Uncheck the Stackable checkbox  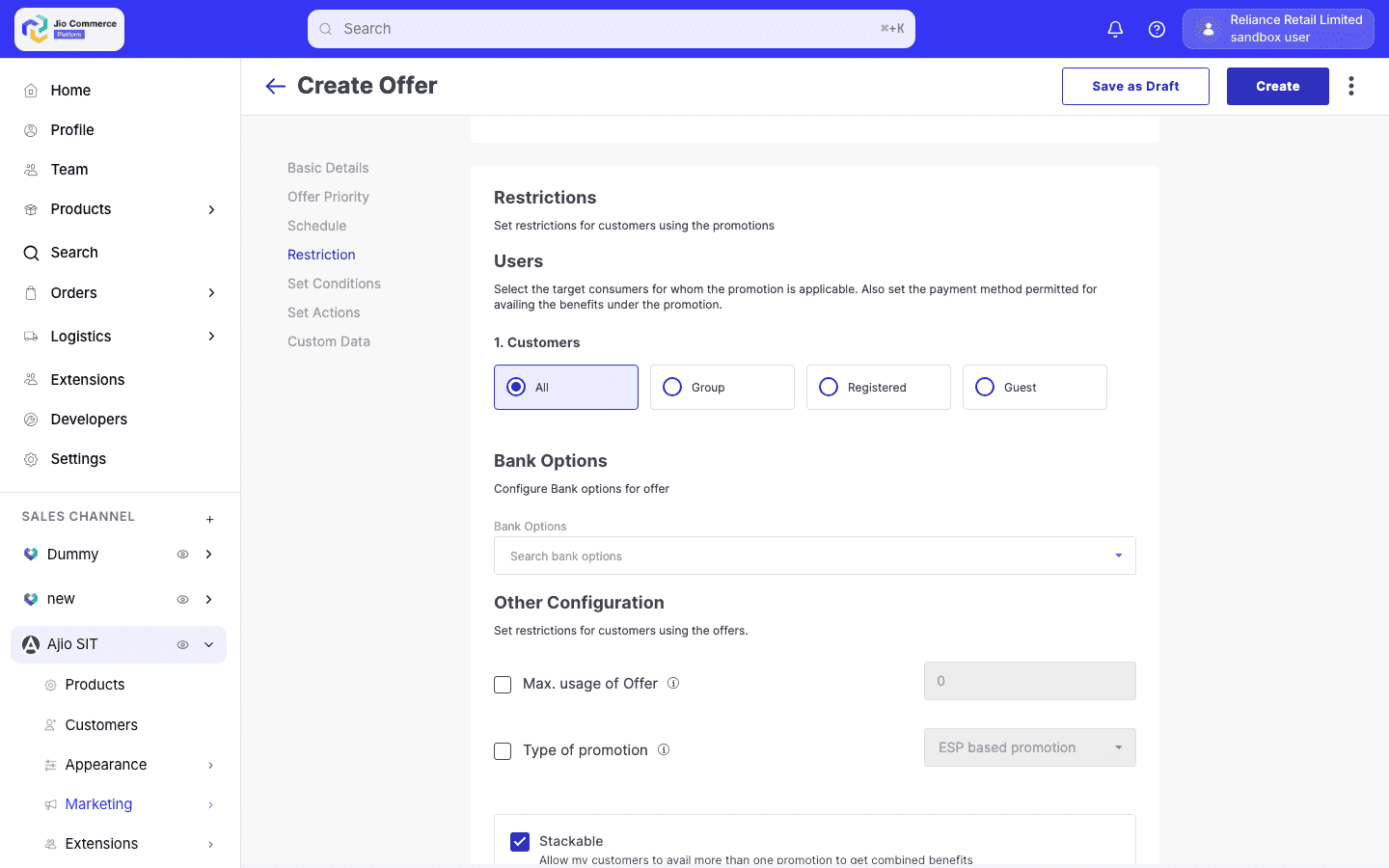pos(519,841)
